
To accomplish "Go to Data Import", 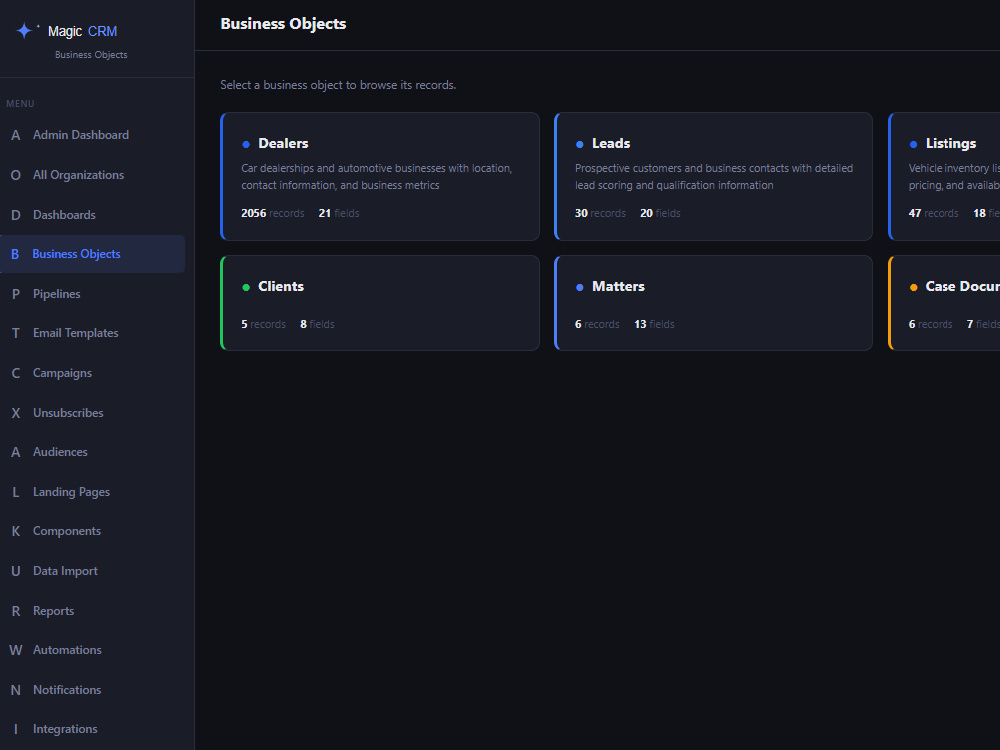I will tap(92, 571).
